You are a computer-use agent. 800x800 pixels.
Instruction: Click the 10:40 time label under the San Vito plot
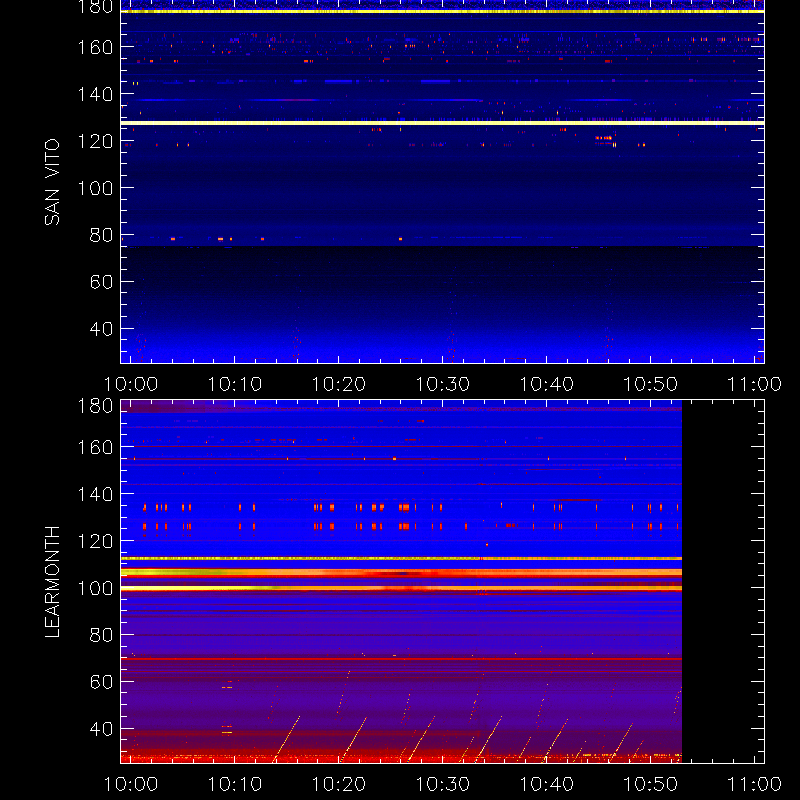pyautogui.click(x=546, y=384)
